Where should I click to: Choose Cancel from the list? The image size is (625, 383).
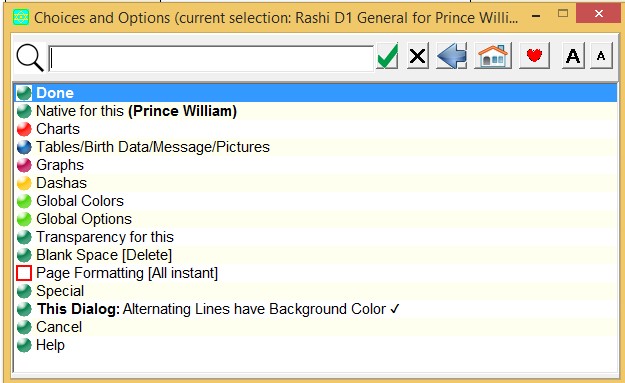tap(315, 327)
